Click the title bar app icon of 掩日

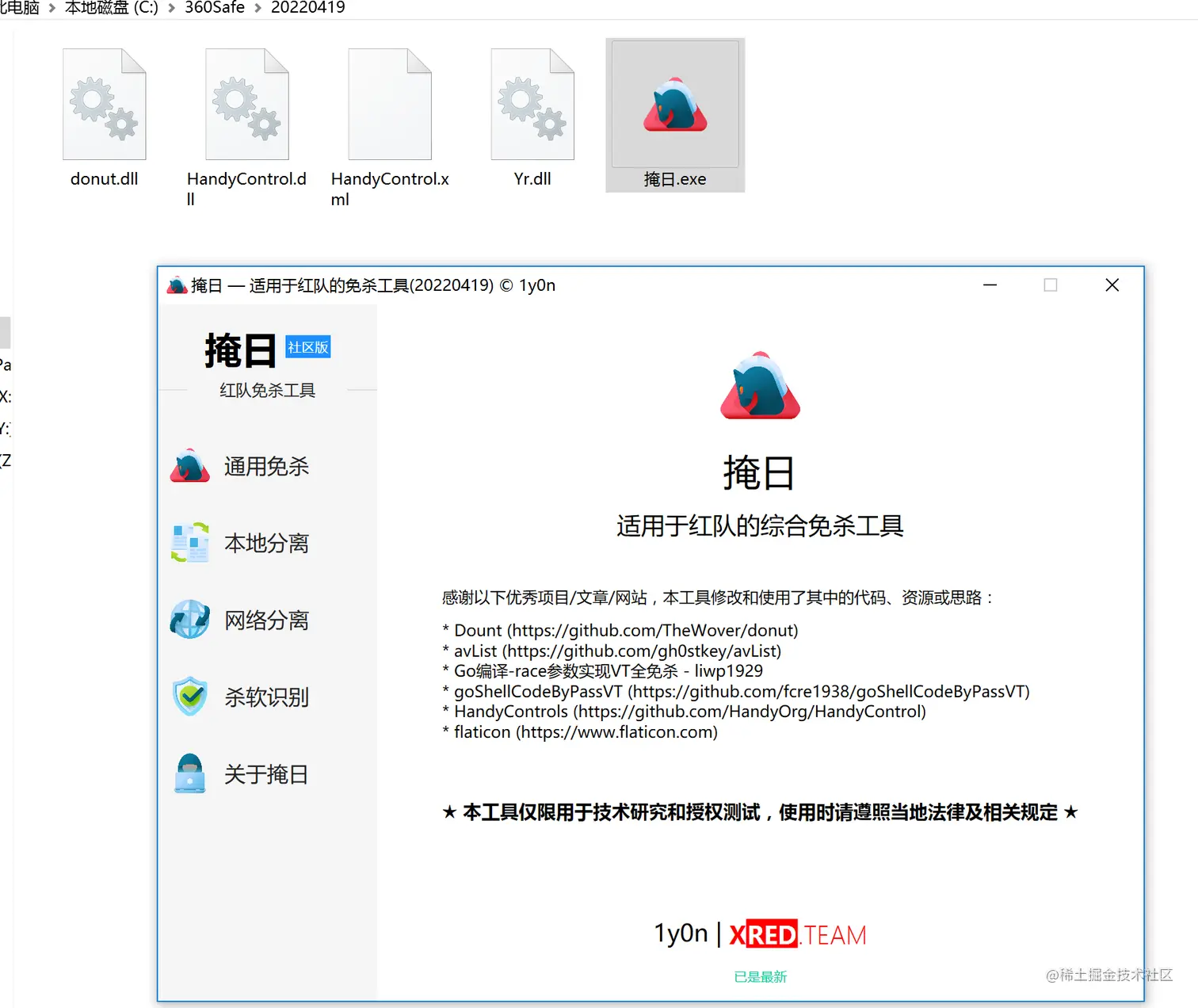click(177, 285)
